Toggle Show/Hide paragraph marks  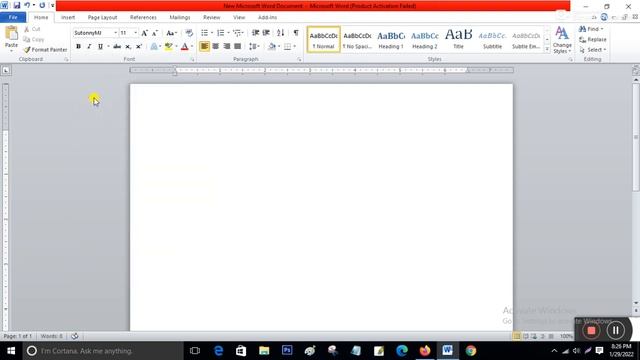(296, 33)
